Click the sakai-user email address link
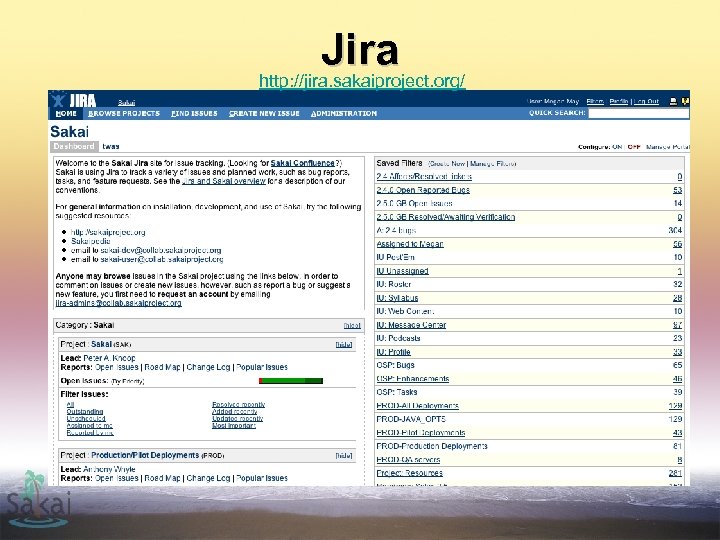 [162, 259]
